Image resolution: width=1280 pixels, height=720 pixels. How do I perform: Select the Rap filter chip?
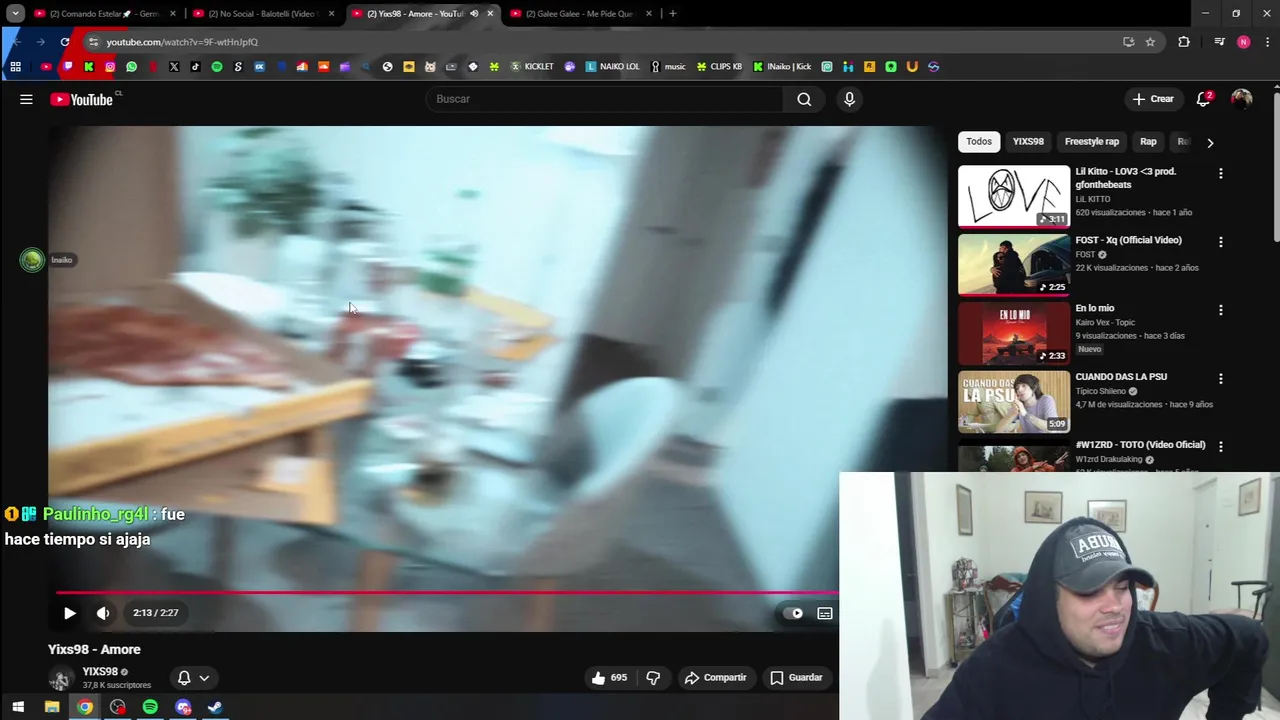[x=1148, y=142]
